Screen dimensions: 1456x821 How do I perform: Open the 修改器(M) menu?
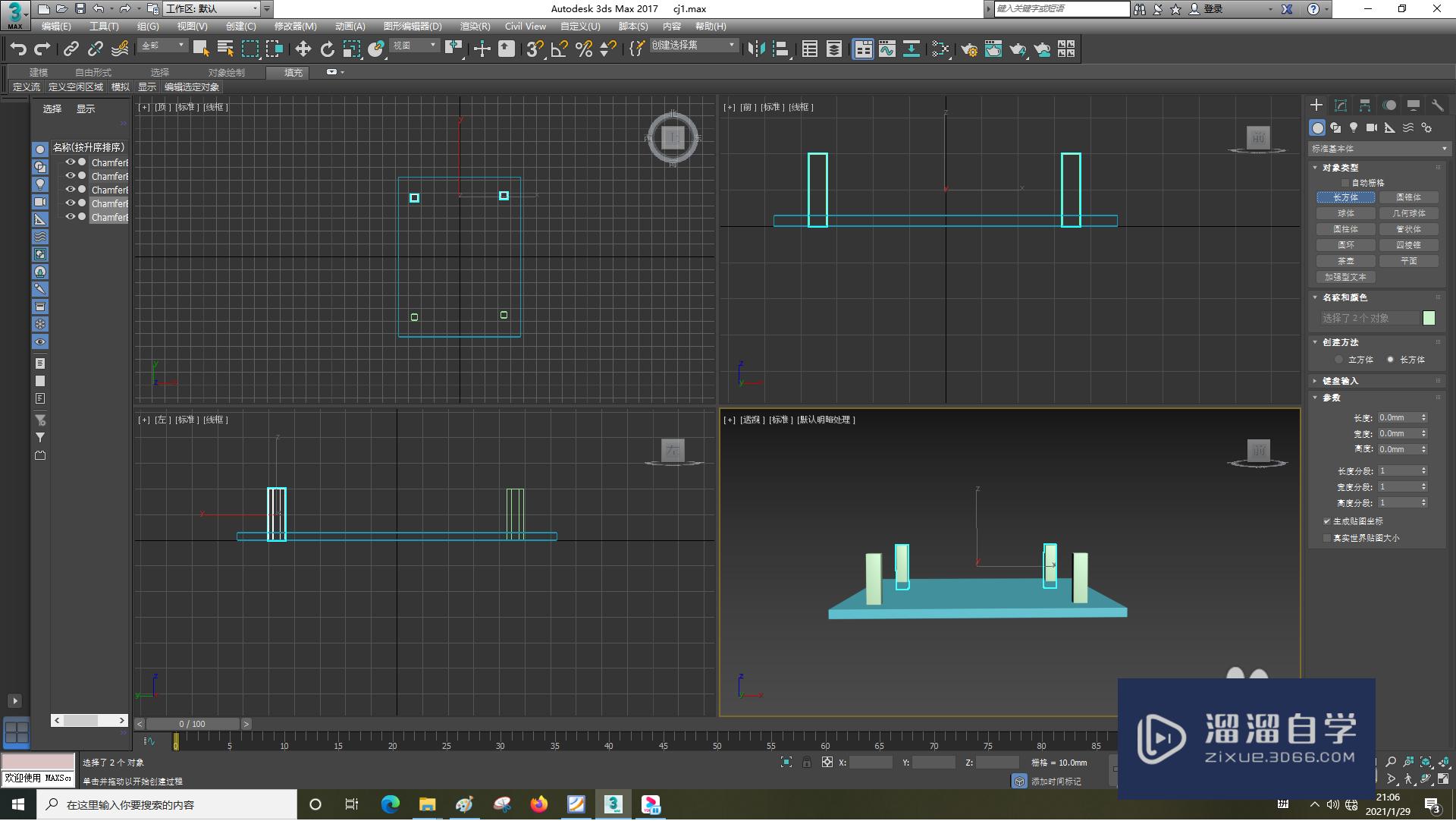pyautogui.click(x=296, y=27)
